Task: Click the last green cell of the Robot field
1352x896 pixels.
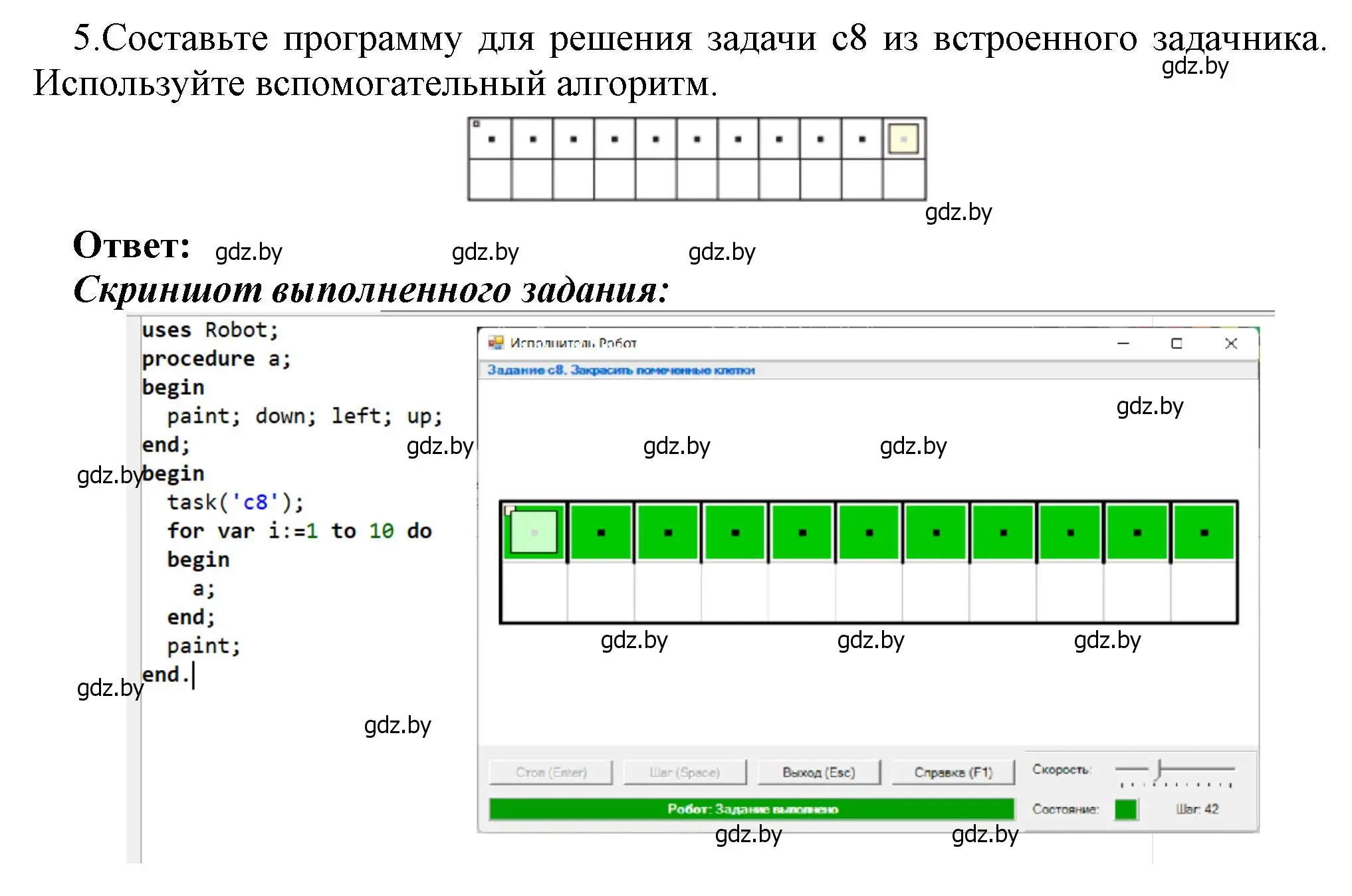Action: (1204, 532)
